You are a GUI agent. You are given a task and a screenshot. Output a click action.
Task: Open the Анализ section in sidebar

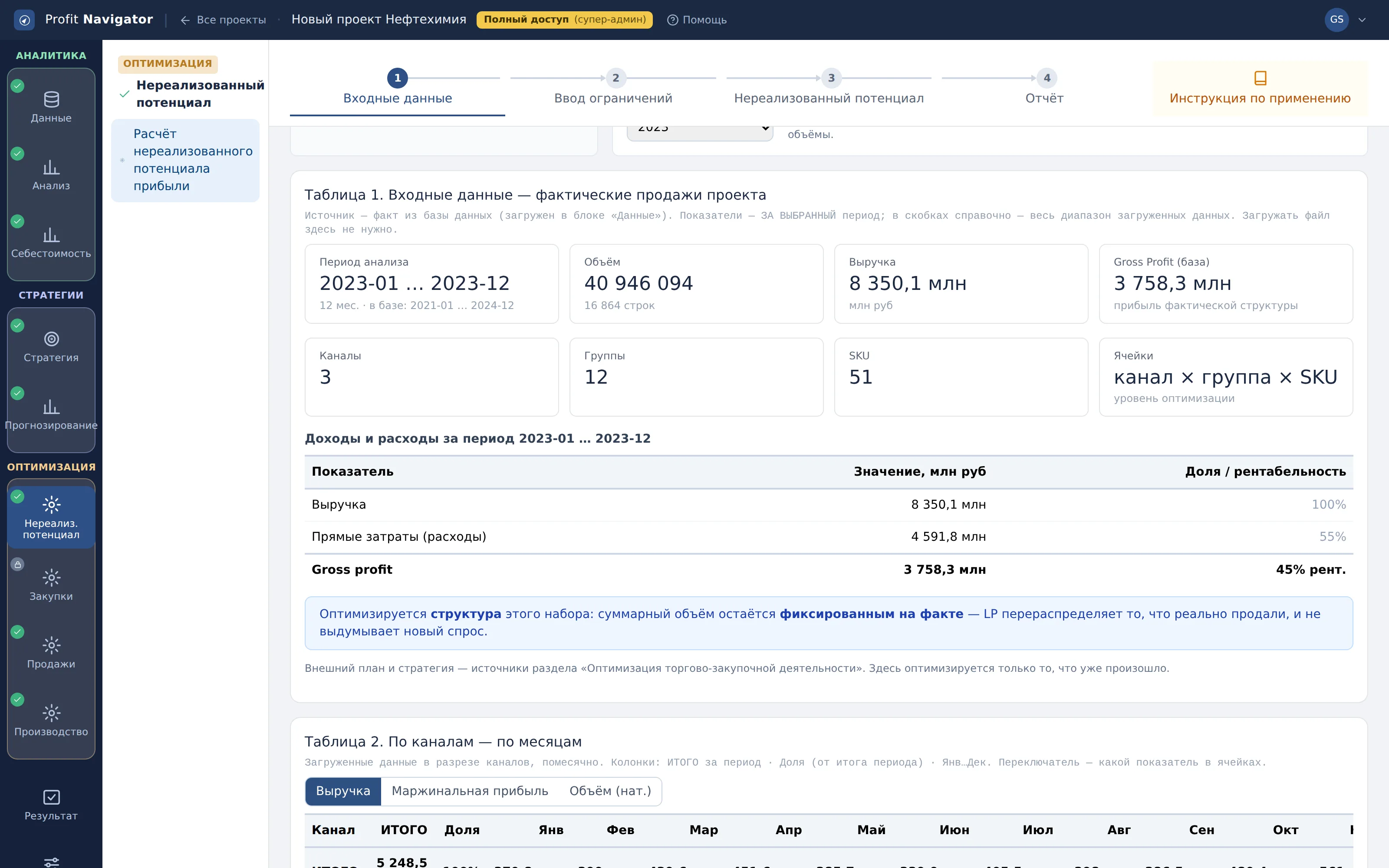tap(51, 175)
